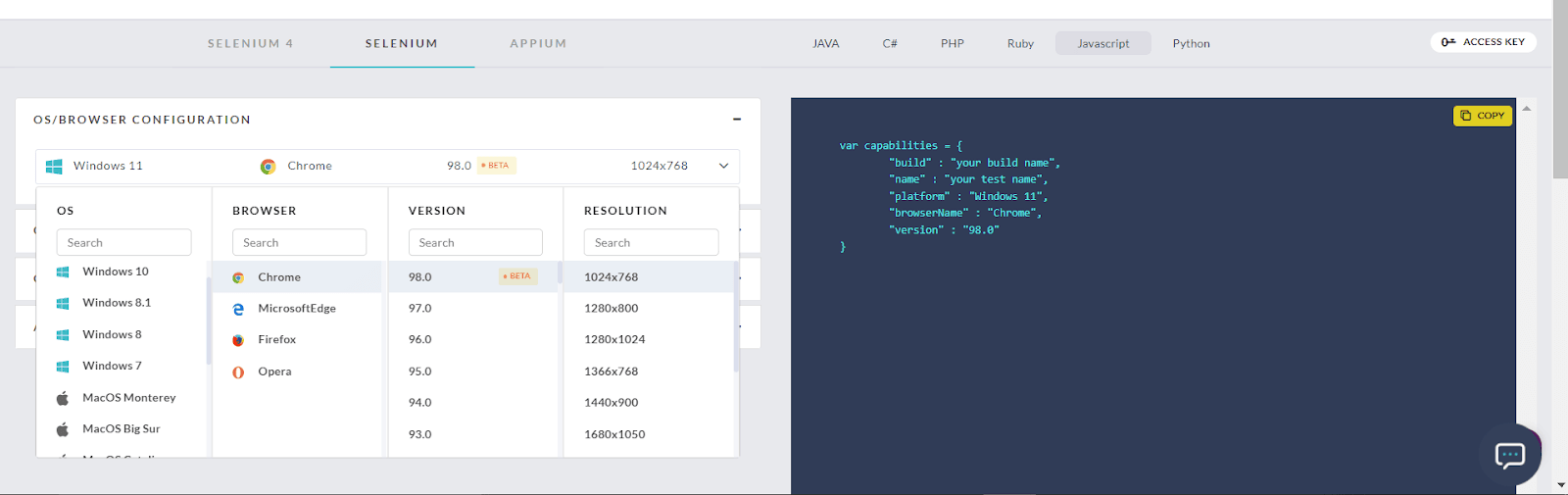
Task: Switch to the Selenium 4 tab
Action: click(x=250, y=43)
